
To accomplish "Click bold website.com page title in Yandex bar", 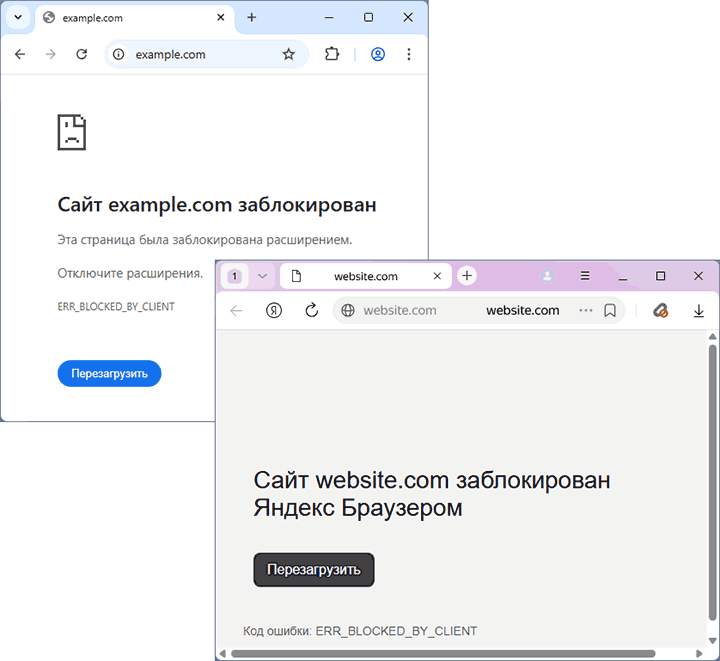I will [x=523, y=311].
